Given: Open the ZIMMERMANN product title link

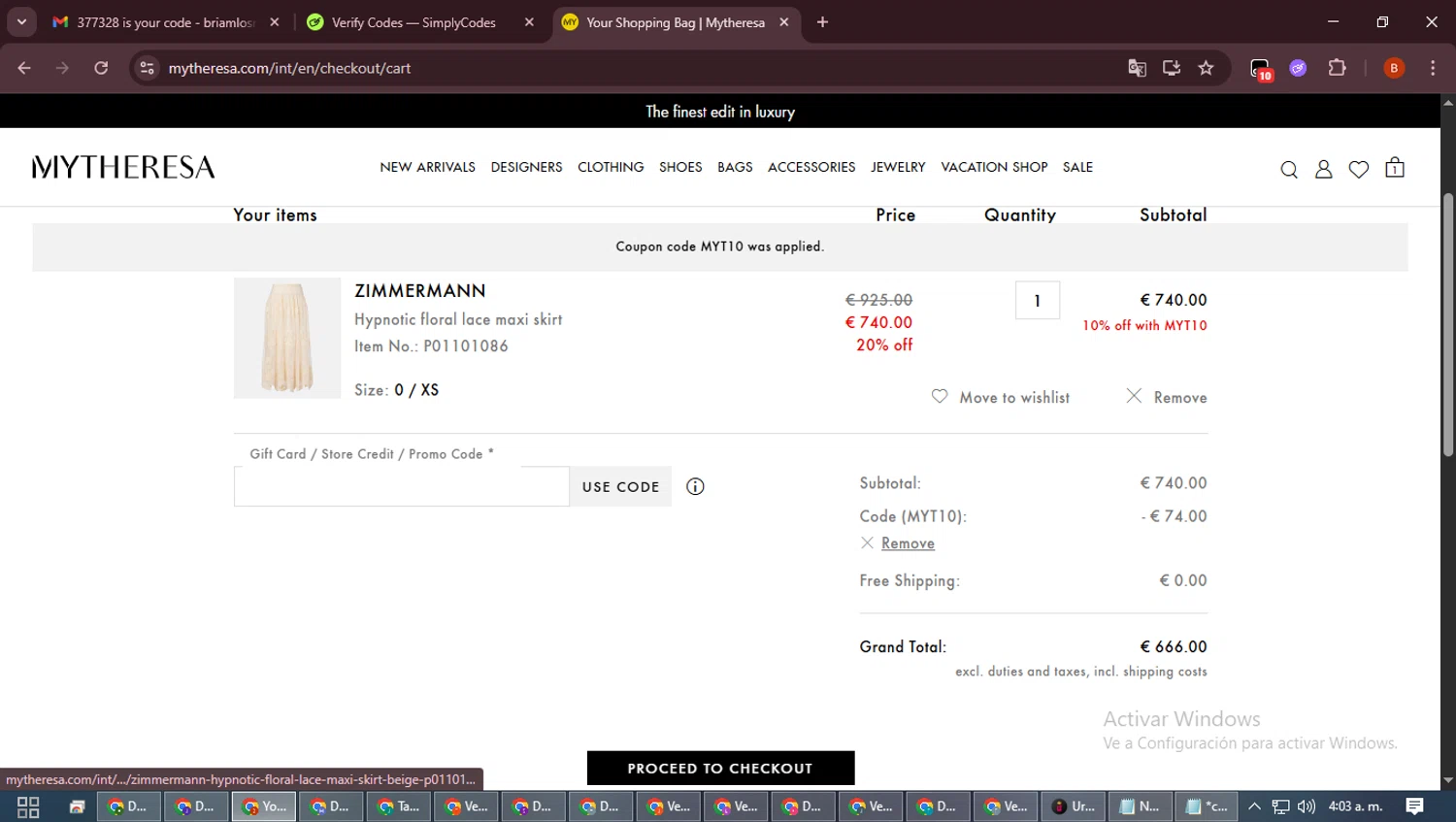Looking at the screenshot, I should pyautogui.click(x=419, y=290).
